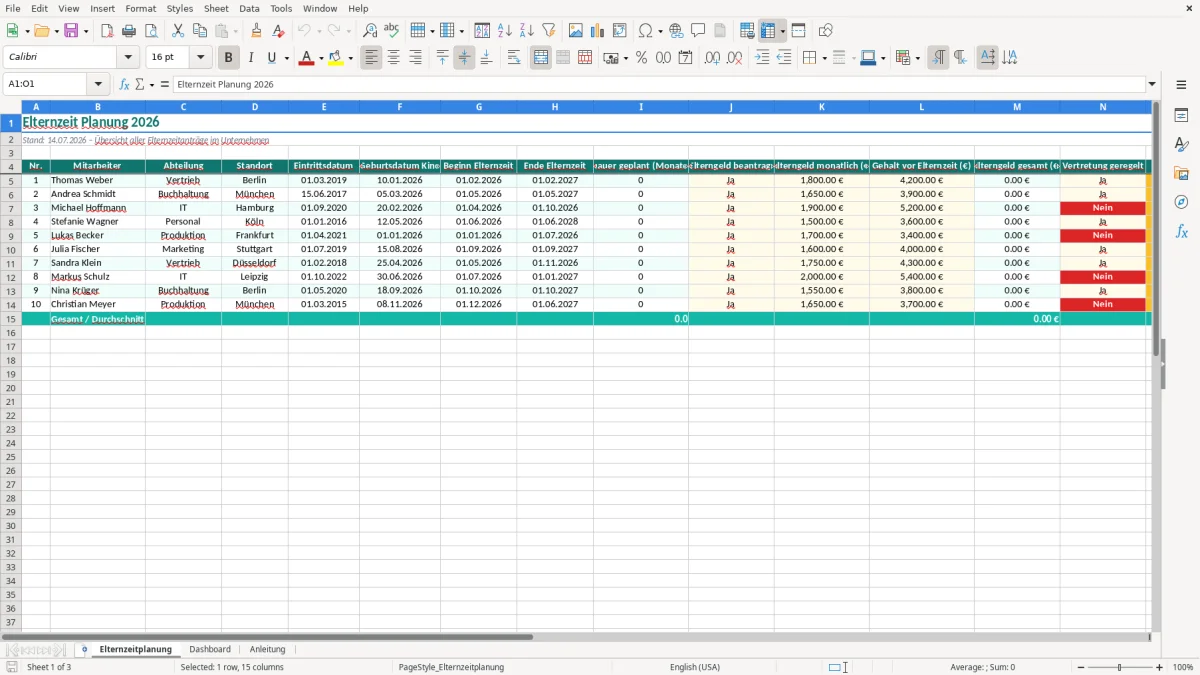Select row header 15
The width and height of the screenshot is (1200, 675).
point(11,319)
